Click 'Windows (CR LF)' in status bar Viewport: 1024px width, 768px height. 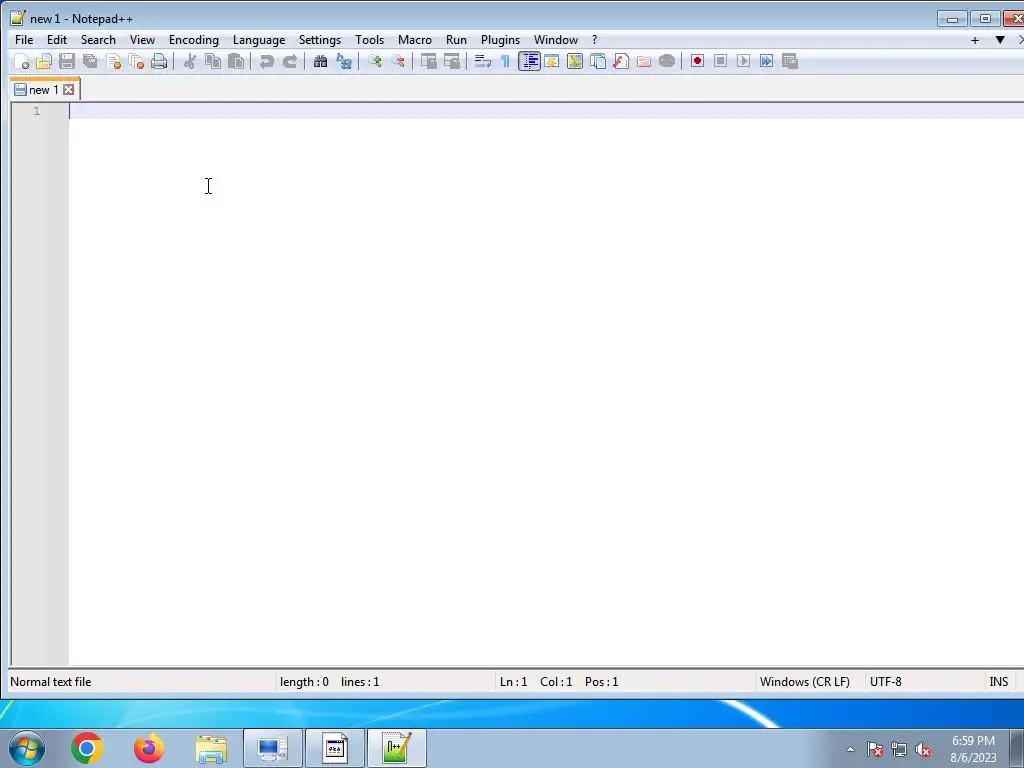pyautogui.click(x=805, y=682)
